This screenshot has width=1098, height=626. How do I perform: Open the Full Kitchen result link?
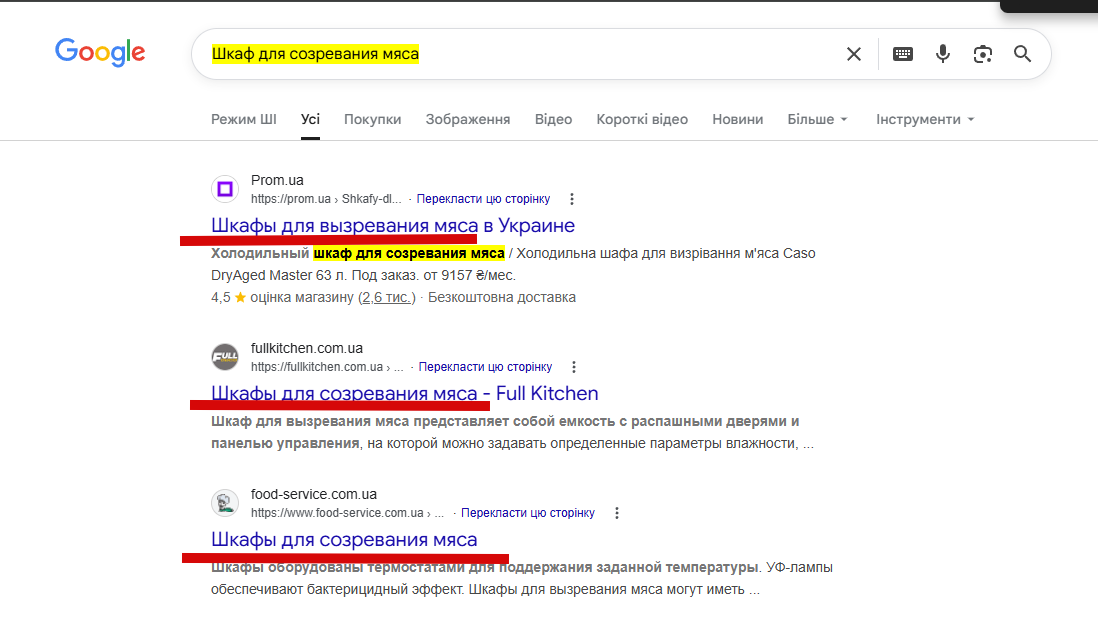click(x=405, y=394)
